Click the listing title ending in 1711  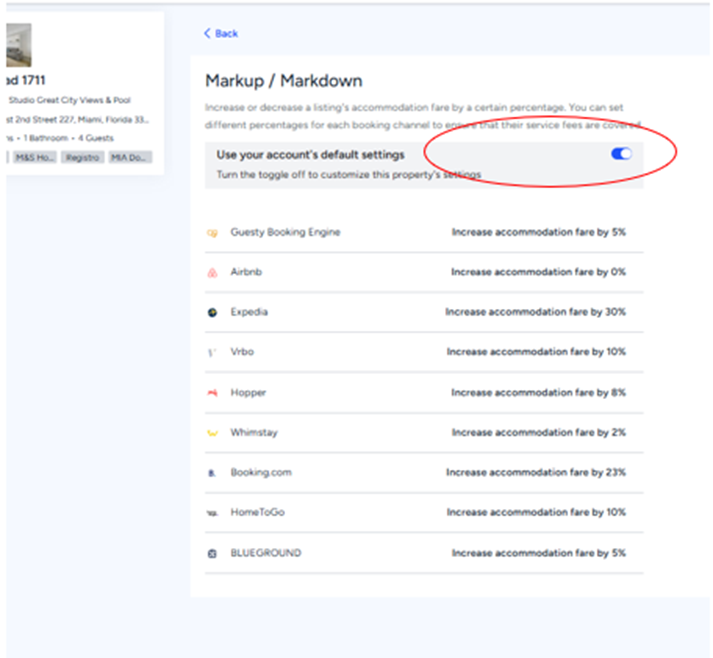point(26,80)
